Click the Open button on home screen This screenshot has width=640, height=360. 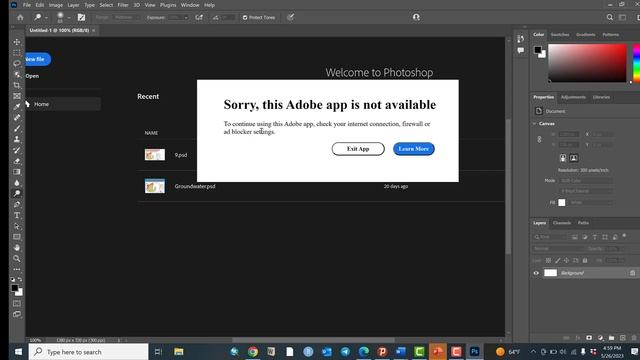point(32,76)
